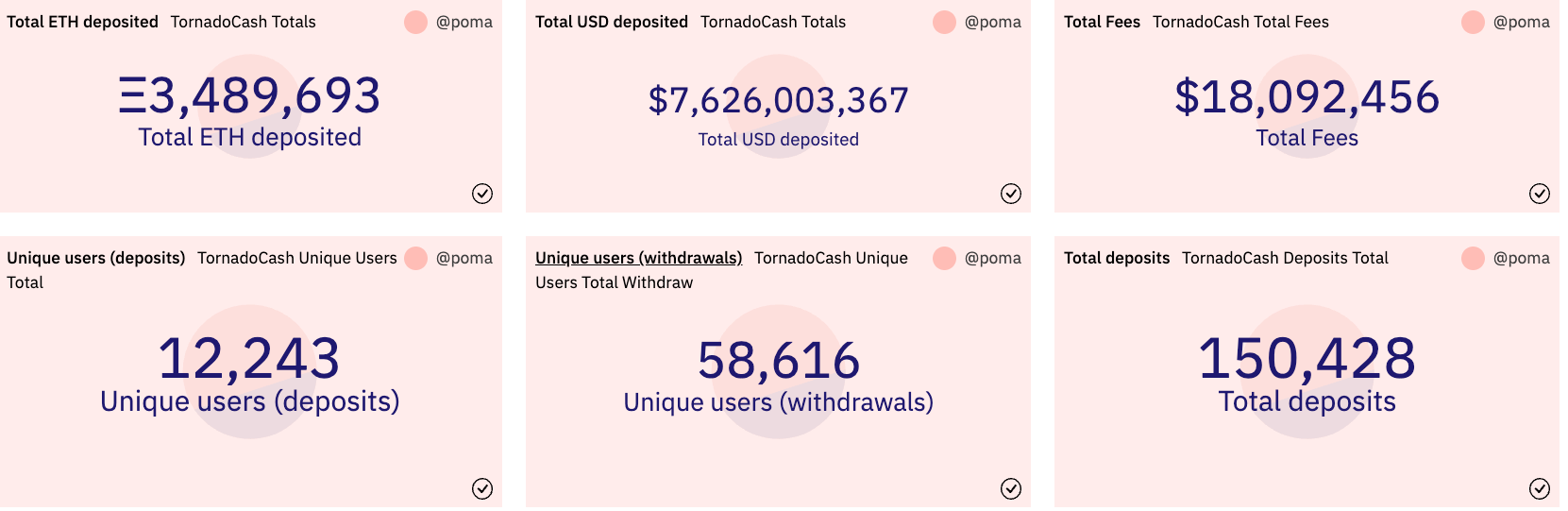The height and width of the screenshot is (511, 1568).
Task: Click the $7,626,003,367 counter value
Action: click(779, 100)
